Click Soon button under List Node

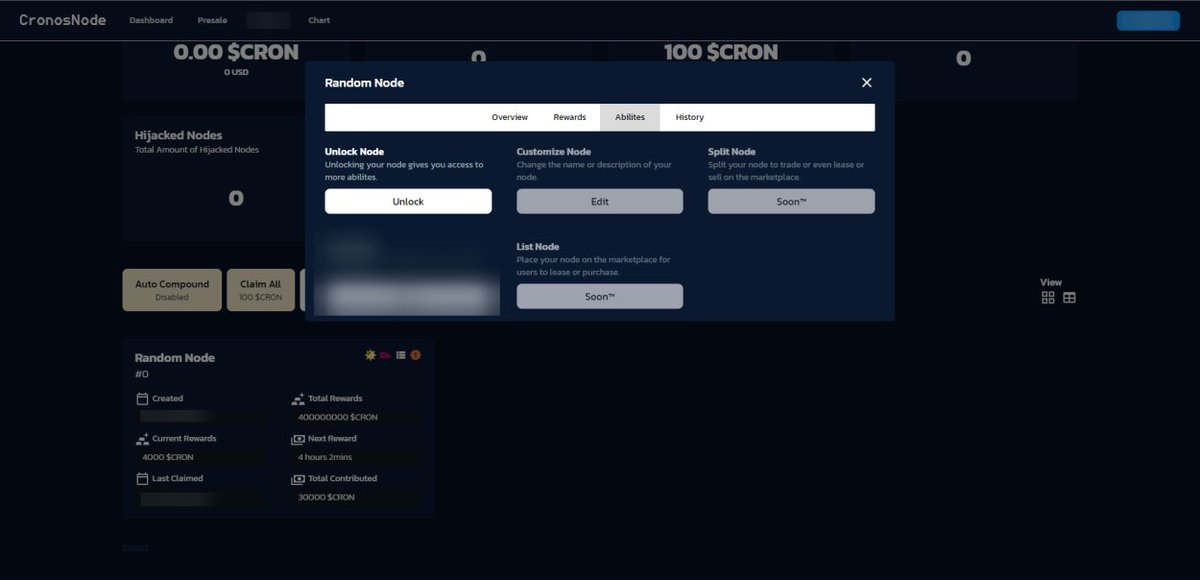[x=600, y=296]
